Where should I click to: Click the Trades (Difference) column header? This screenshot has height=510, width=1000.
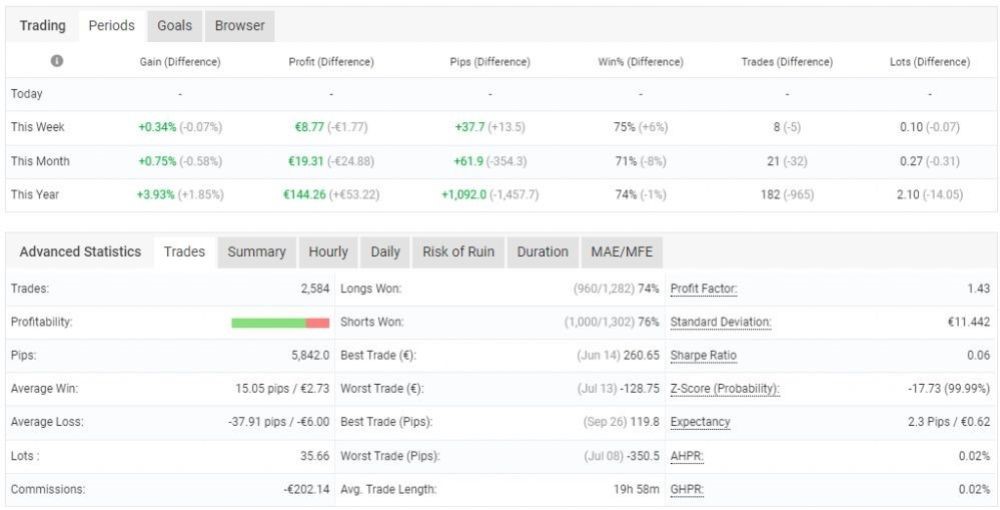point(787,62)
